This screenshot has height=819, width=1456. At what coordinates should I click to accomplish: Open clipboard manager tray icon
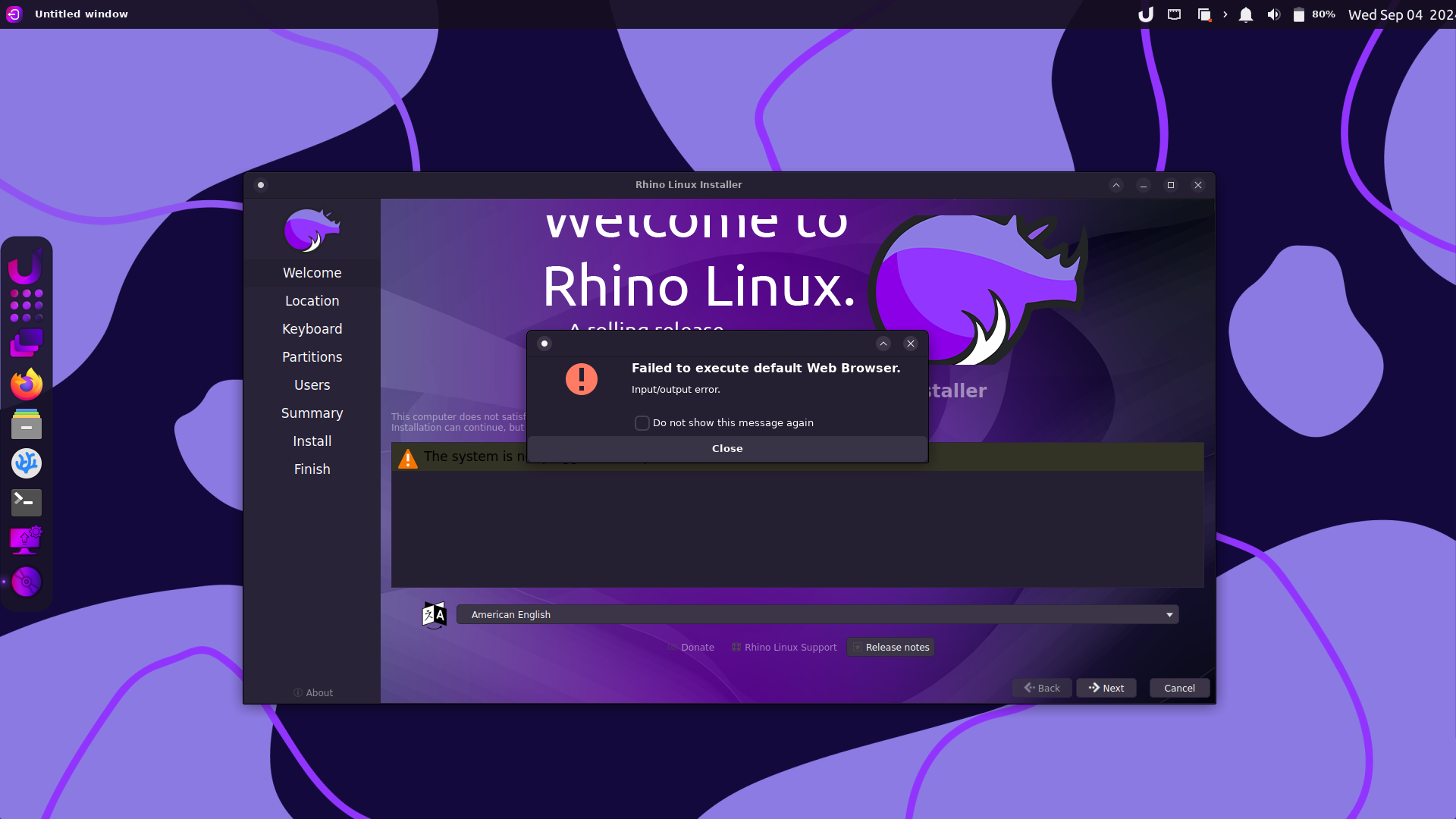(1204, 14)
